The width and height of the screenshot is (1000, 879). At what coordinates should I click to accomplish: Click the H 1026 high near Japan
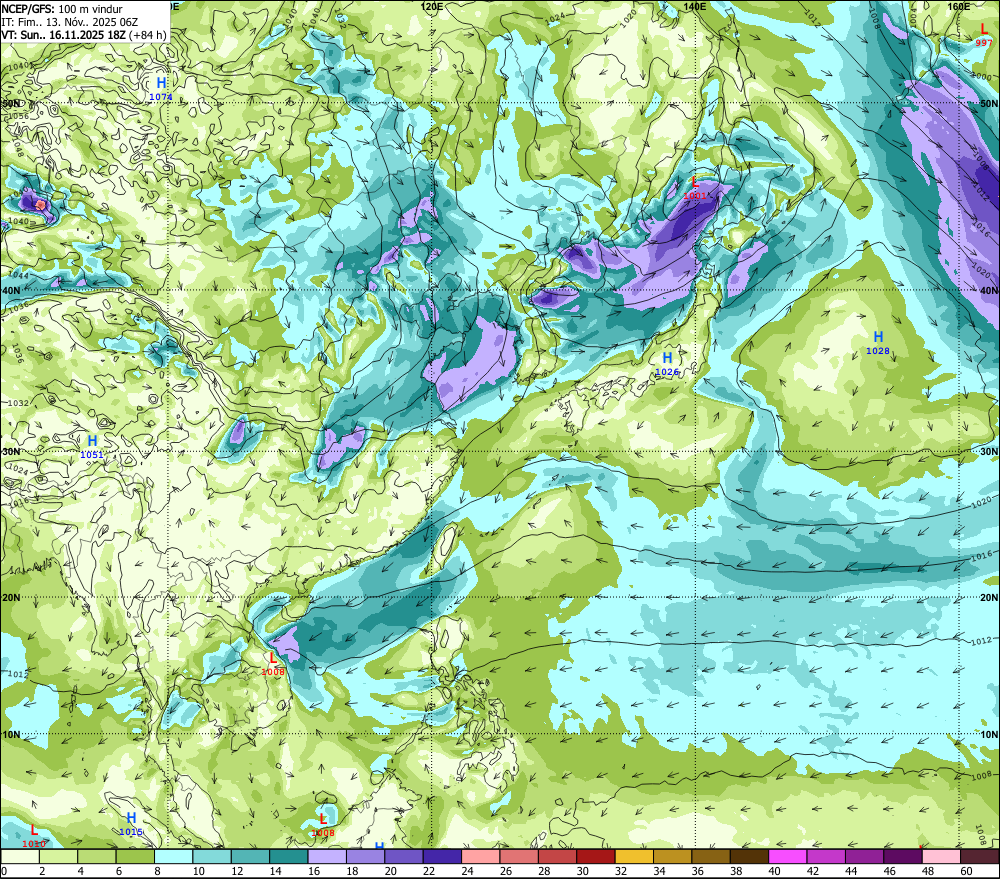pos(667,364)
